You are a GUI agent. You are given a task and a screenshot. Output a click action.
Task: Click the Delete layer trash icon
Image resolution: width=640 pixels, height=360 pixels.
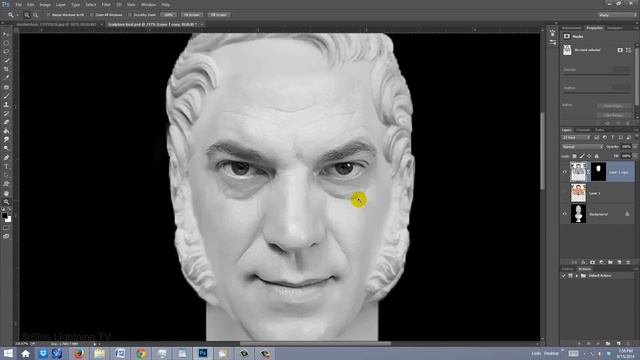628,262
